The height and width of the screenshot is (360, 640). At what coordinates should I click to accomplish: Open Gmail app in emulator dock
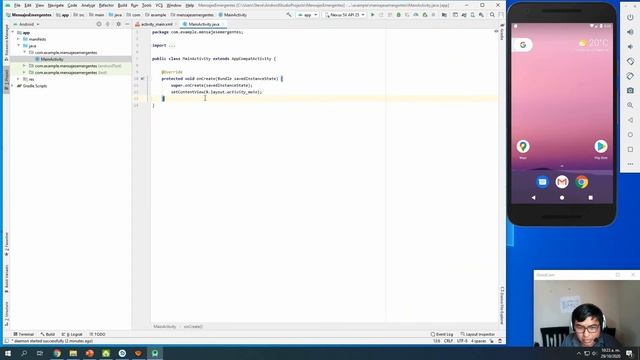(x=562, y=182)
